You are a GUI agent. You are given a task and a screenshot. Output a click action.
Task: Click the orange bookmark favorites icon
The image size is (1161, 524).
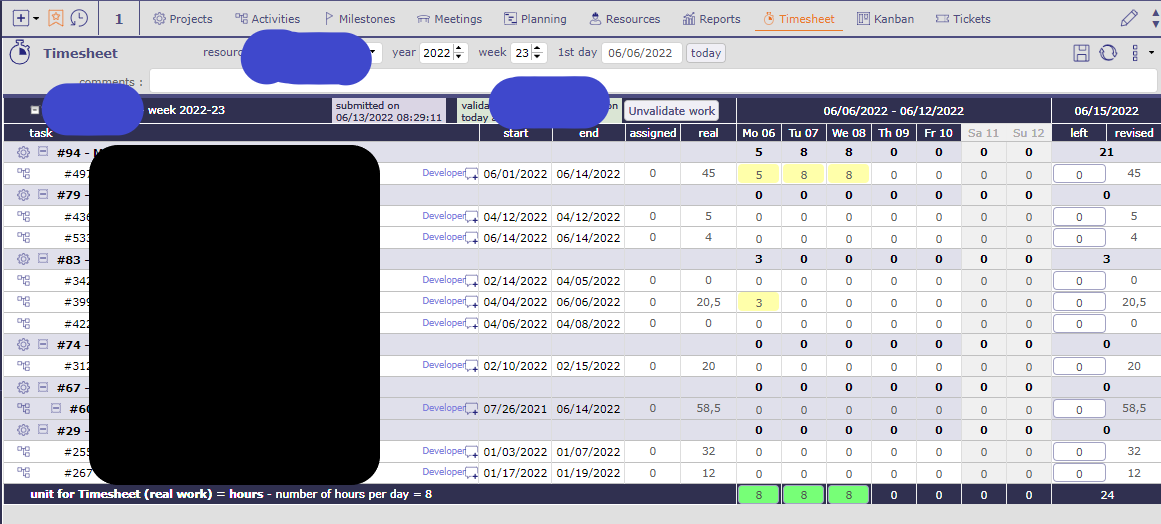tap(56, 18)
